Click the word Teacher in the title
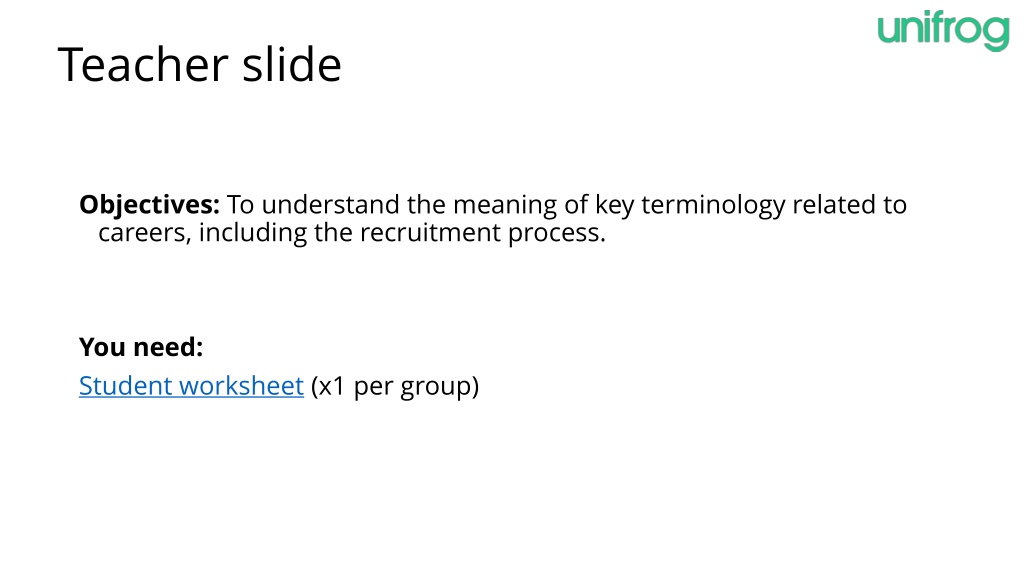Screen dimensions: 1024x576 point(143,65)
